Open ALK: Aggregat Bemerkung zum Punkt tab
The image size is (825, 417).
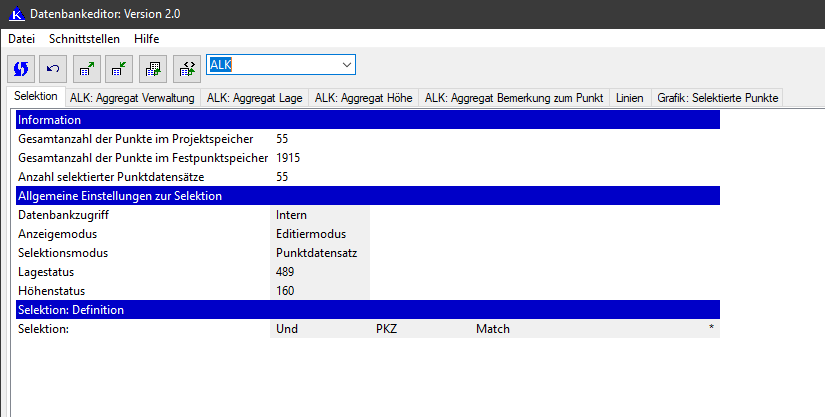click(x=513, y=98)
